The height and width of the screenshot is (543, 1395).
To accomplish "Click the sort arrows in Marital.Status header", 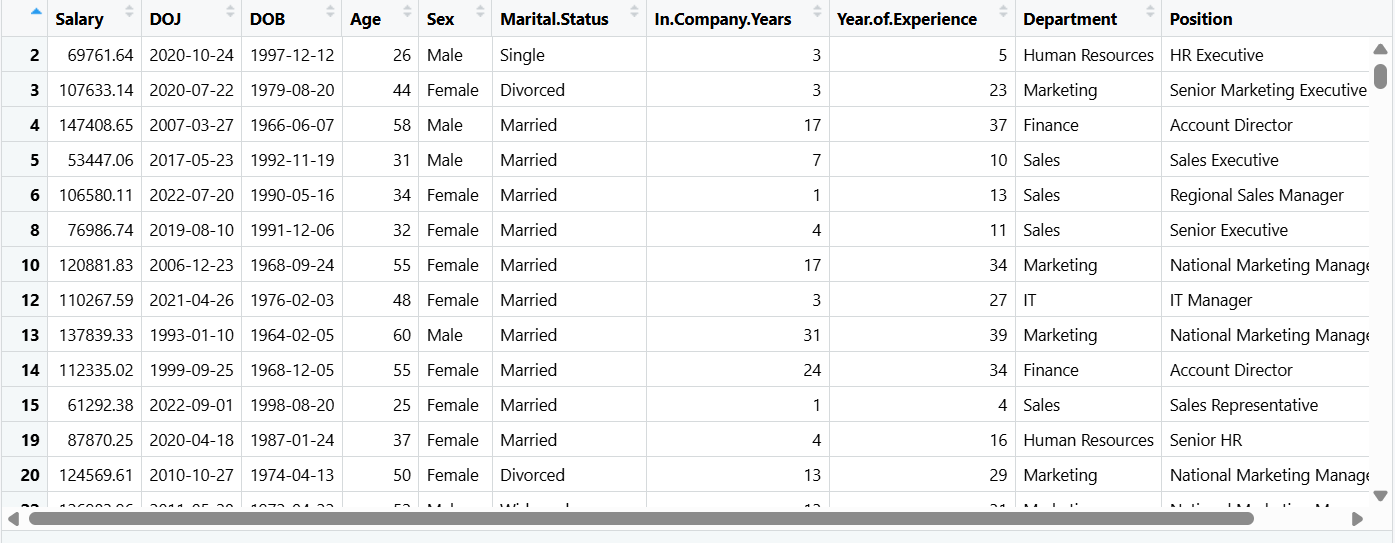I will tap(634, 12).
